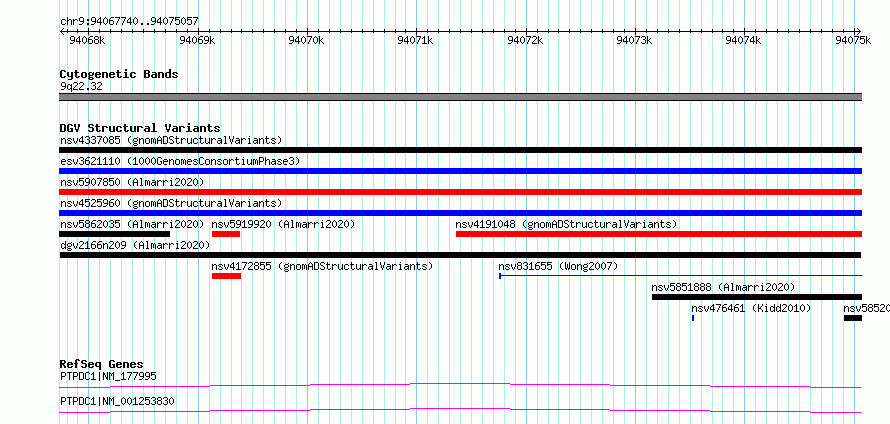
Task: Open the blue nsv4525960 variant bar
Action: tap(460, 213)
